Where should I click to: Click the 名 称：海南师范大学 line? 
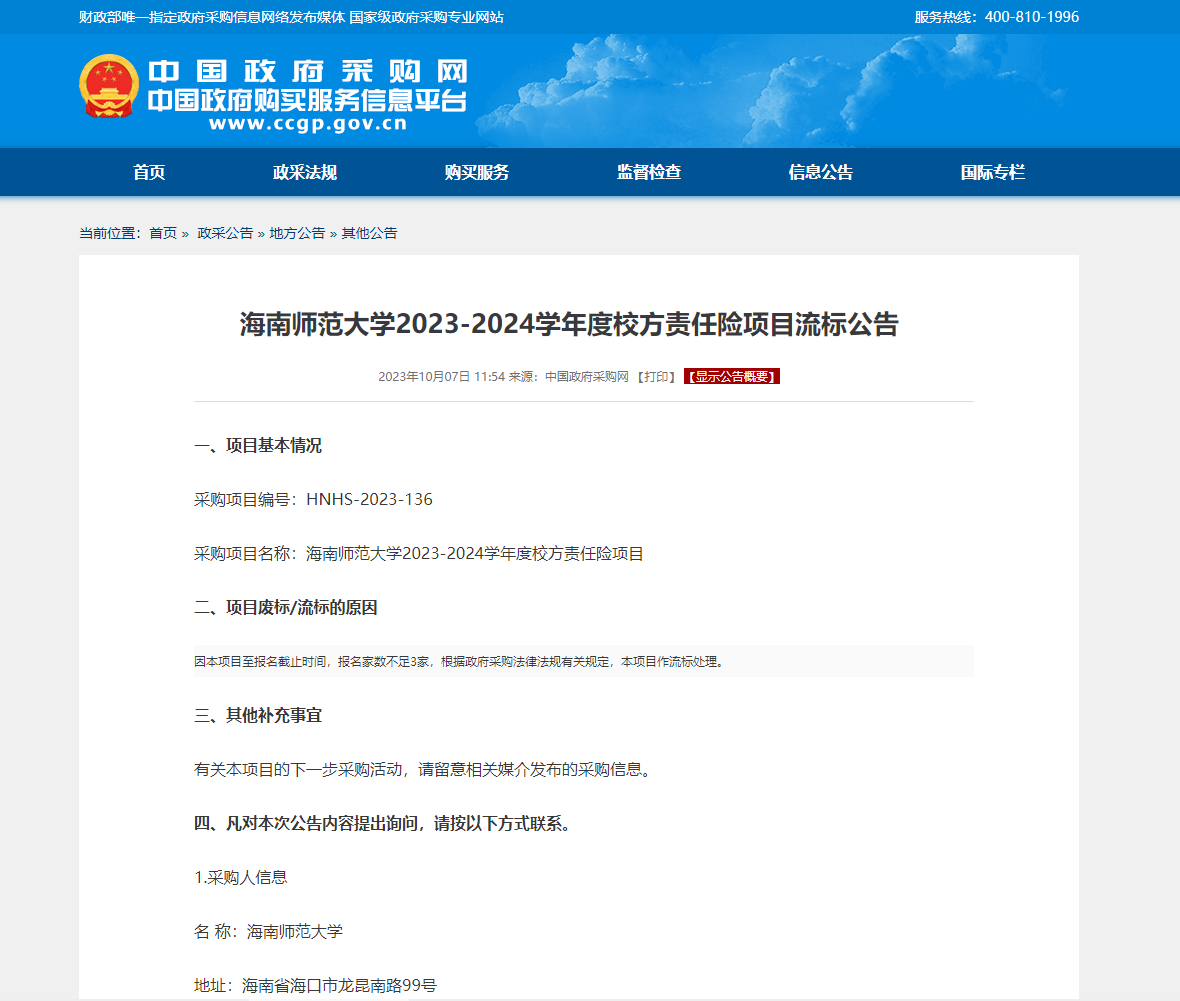(x=269, y=932)
